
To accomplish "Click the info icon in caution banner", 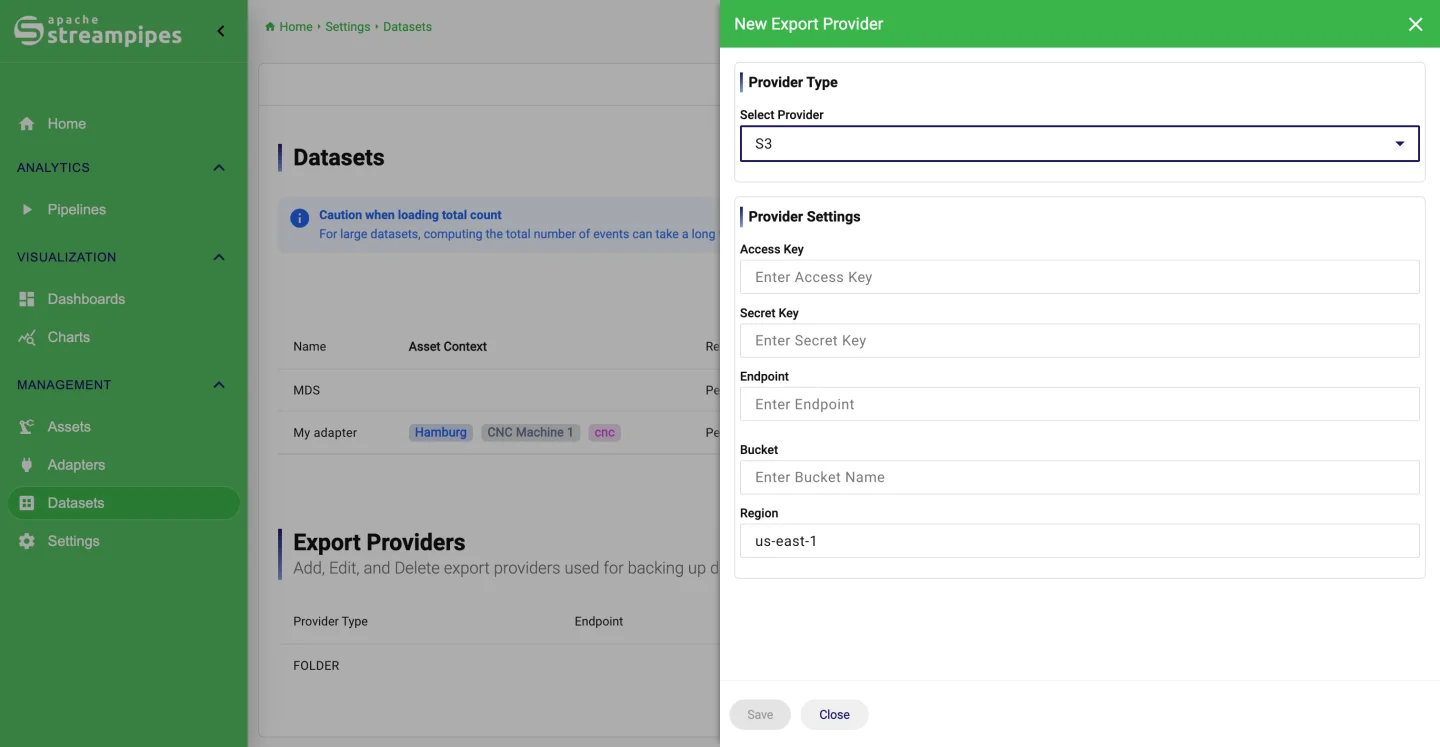I will point(299,218).
